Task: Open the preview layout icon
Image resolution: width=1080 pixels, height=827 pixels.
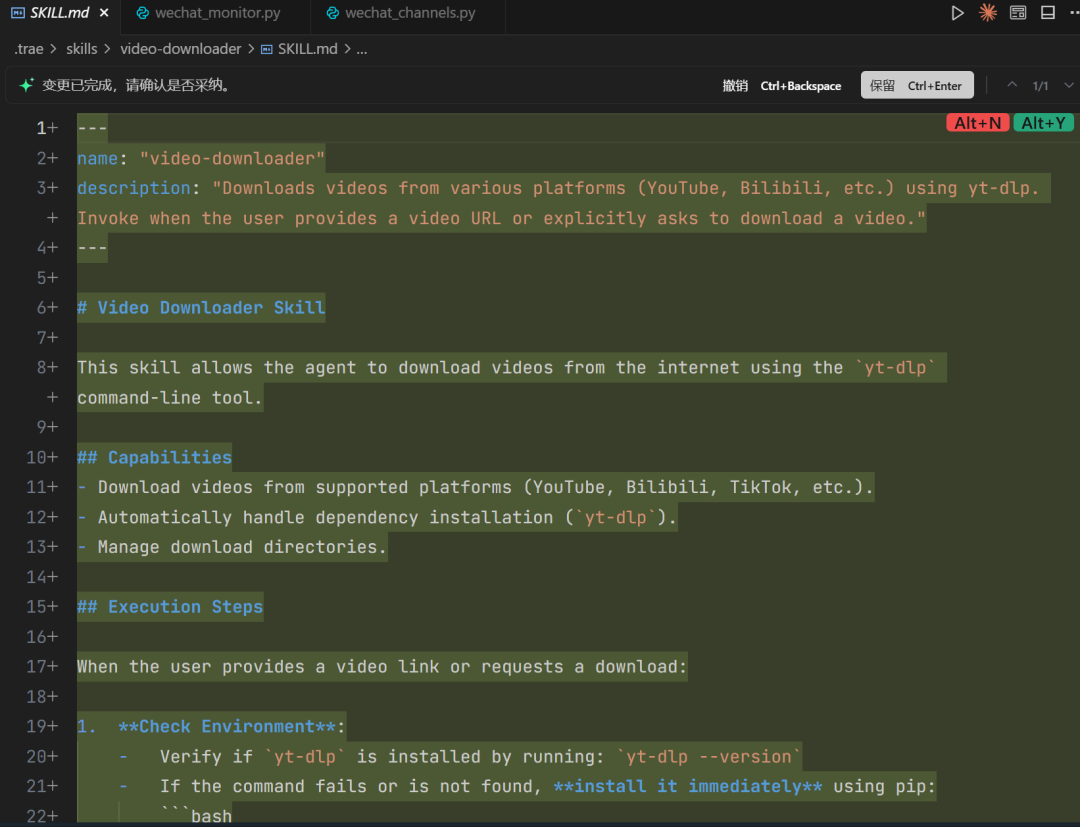Action: pyautogui.click(x=1018, y=13)
